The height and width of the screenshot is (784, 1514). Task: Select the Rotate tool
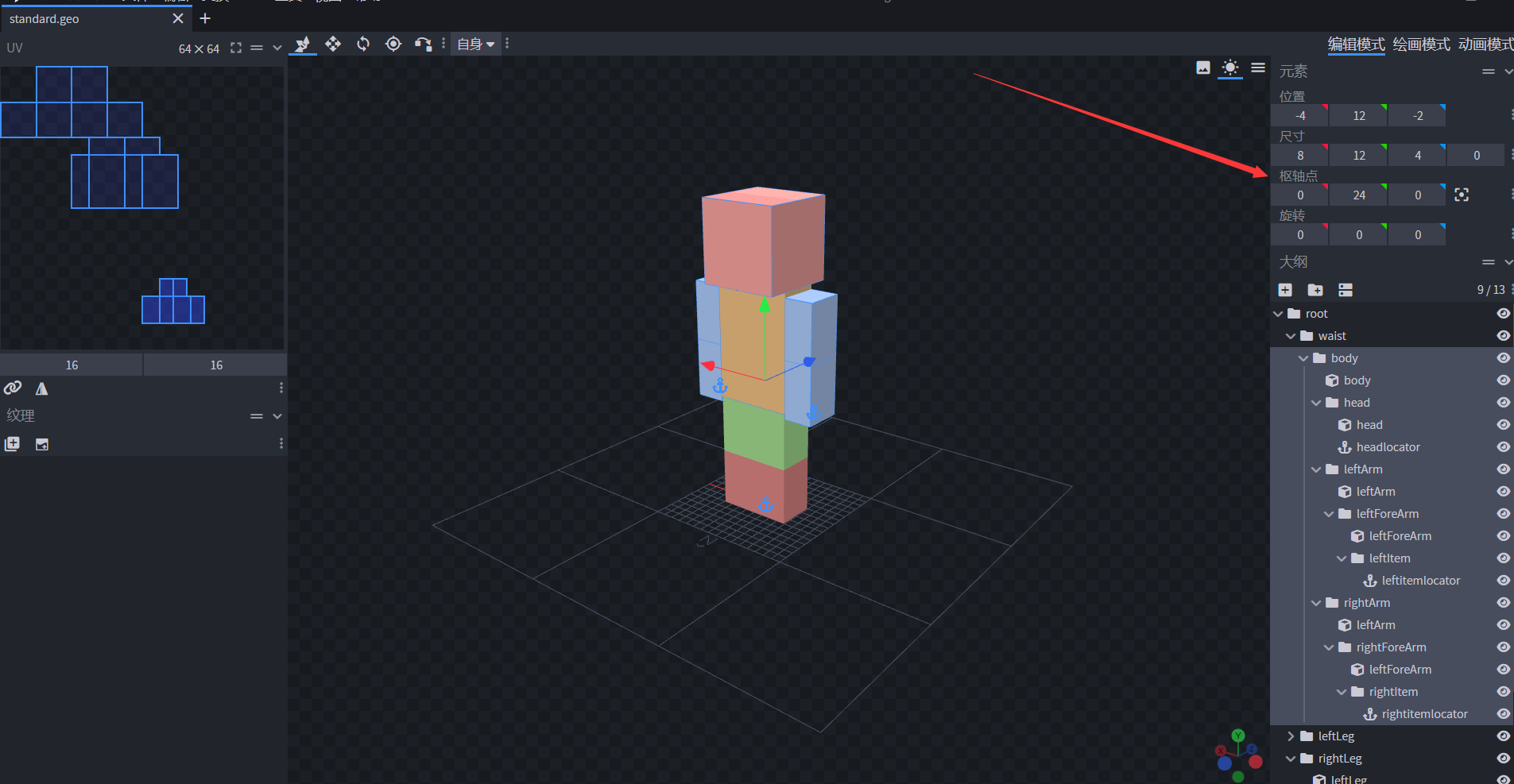coord(363,44)
